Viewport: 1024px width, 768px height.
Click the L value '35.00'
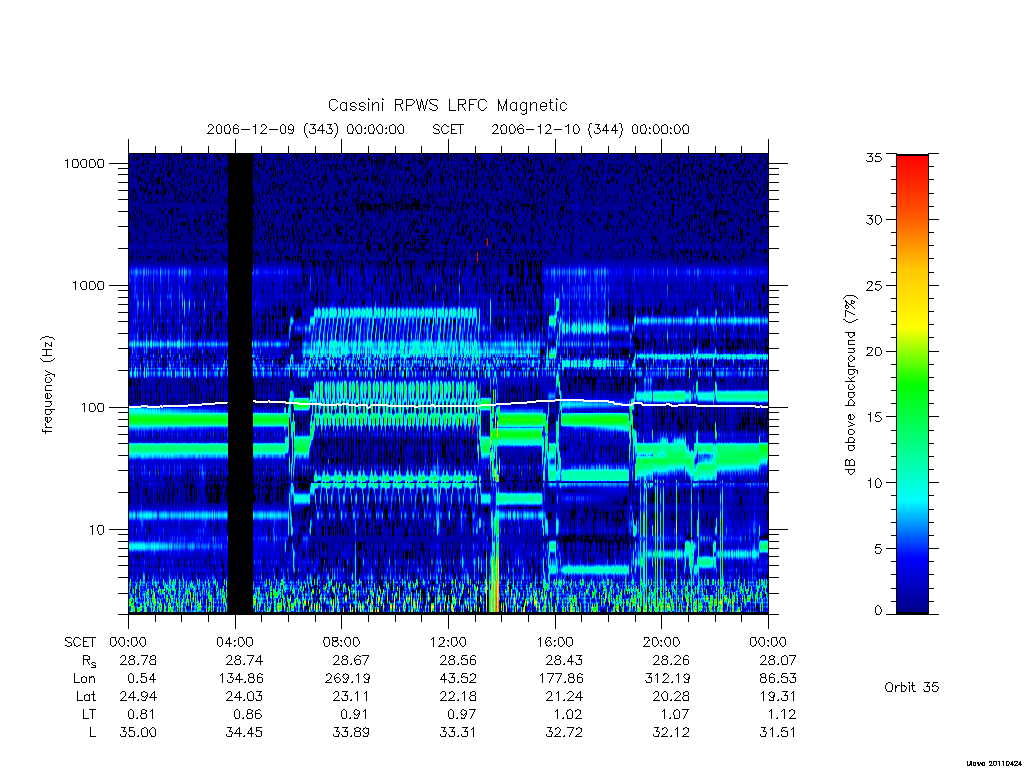pyautogui.click(x=138, y=732)
